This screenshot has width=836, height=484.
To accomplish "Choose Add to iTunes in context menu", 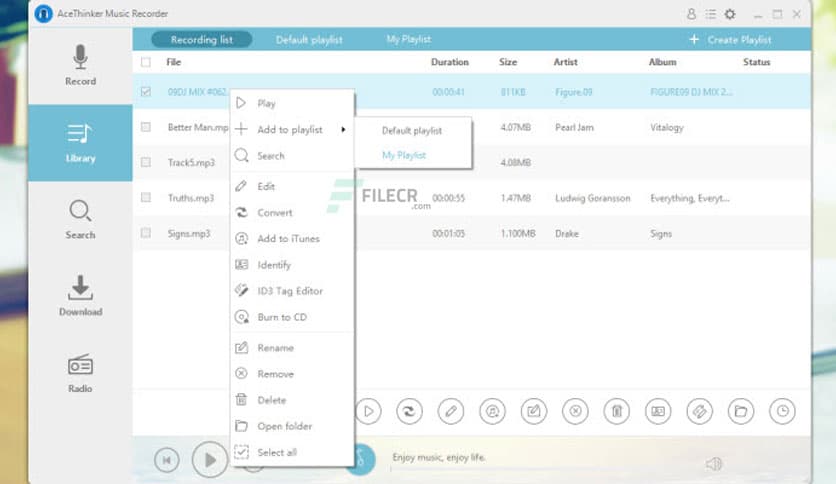I will click(292, 238).
